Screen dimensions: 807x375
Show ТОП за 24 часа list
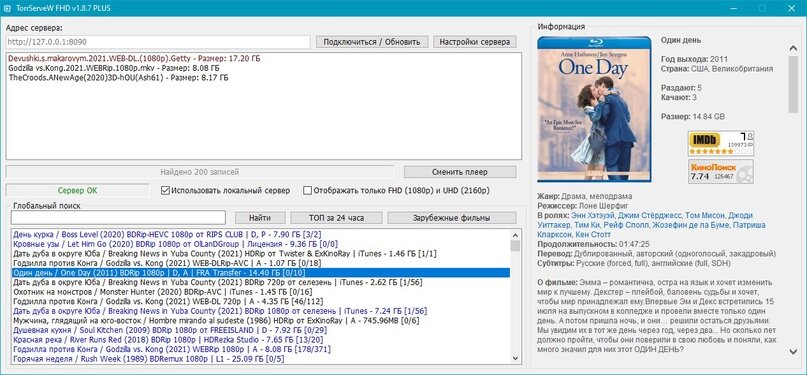337,218
